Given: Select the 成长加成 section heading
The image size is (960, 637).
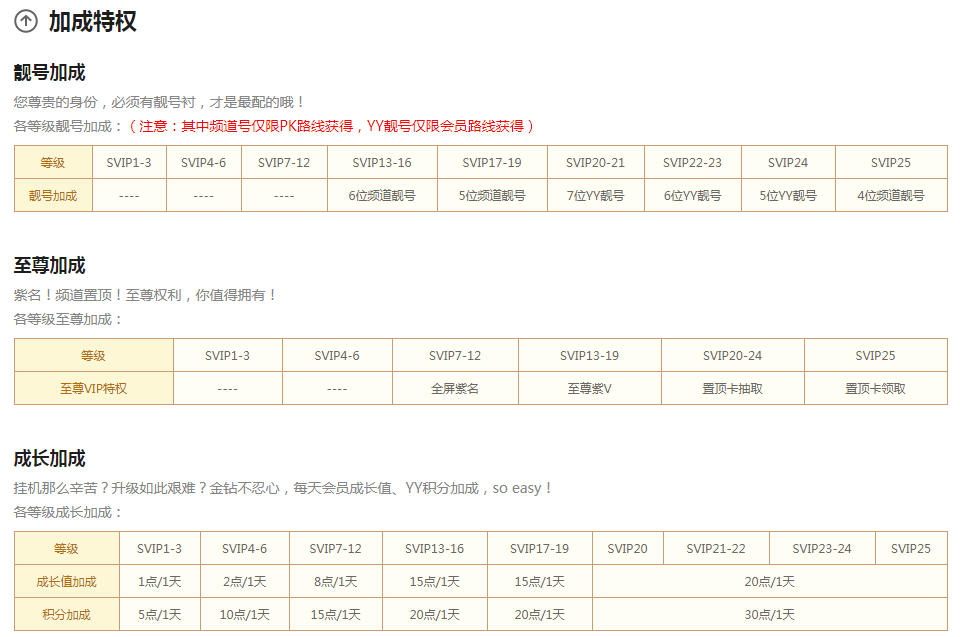Looking at the screenshot, I should coord(50,458).
